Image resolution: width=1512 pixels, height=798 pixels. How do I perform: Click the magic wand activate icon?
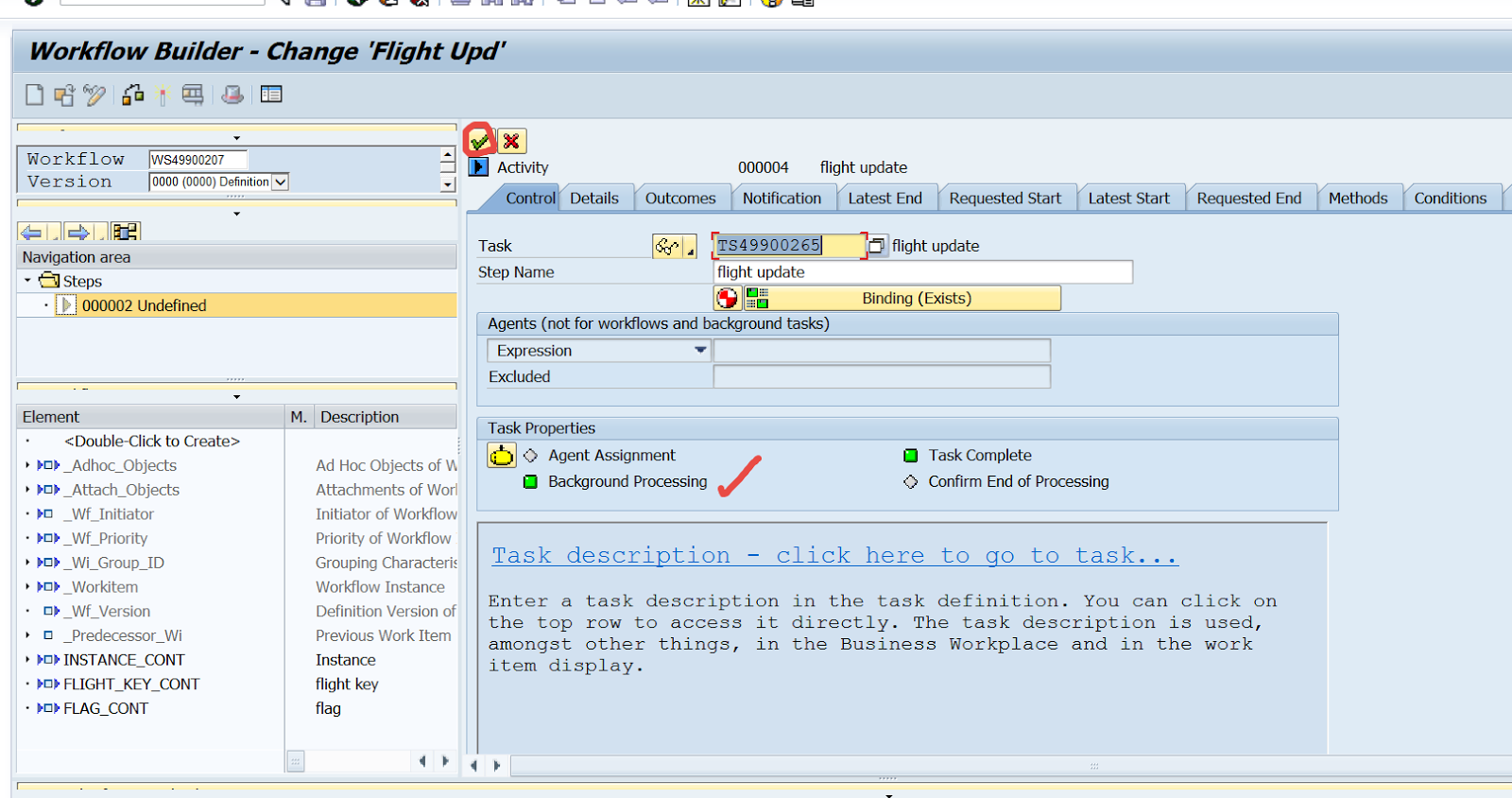pos(163,95)
